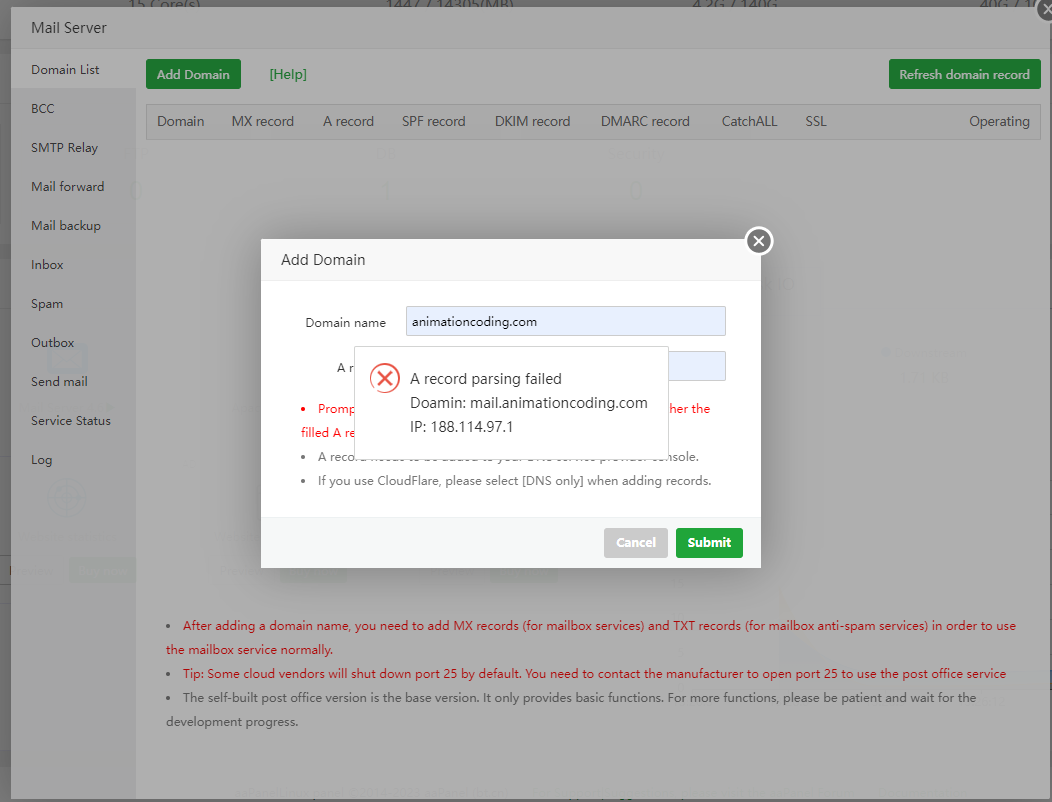Click the red error icon in failure message
This screenshot has height=802, width=1052.
click(385, 379)
